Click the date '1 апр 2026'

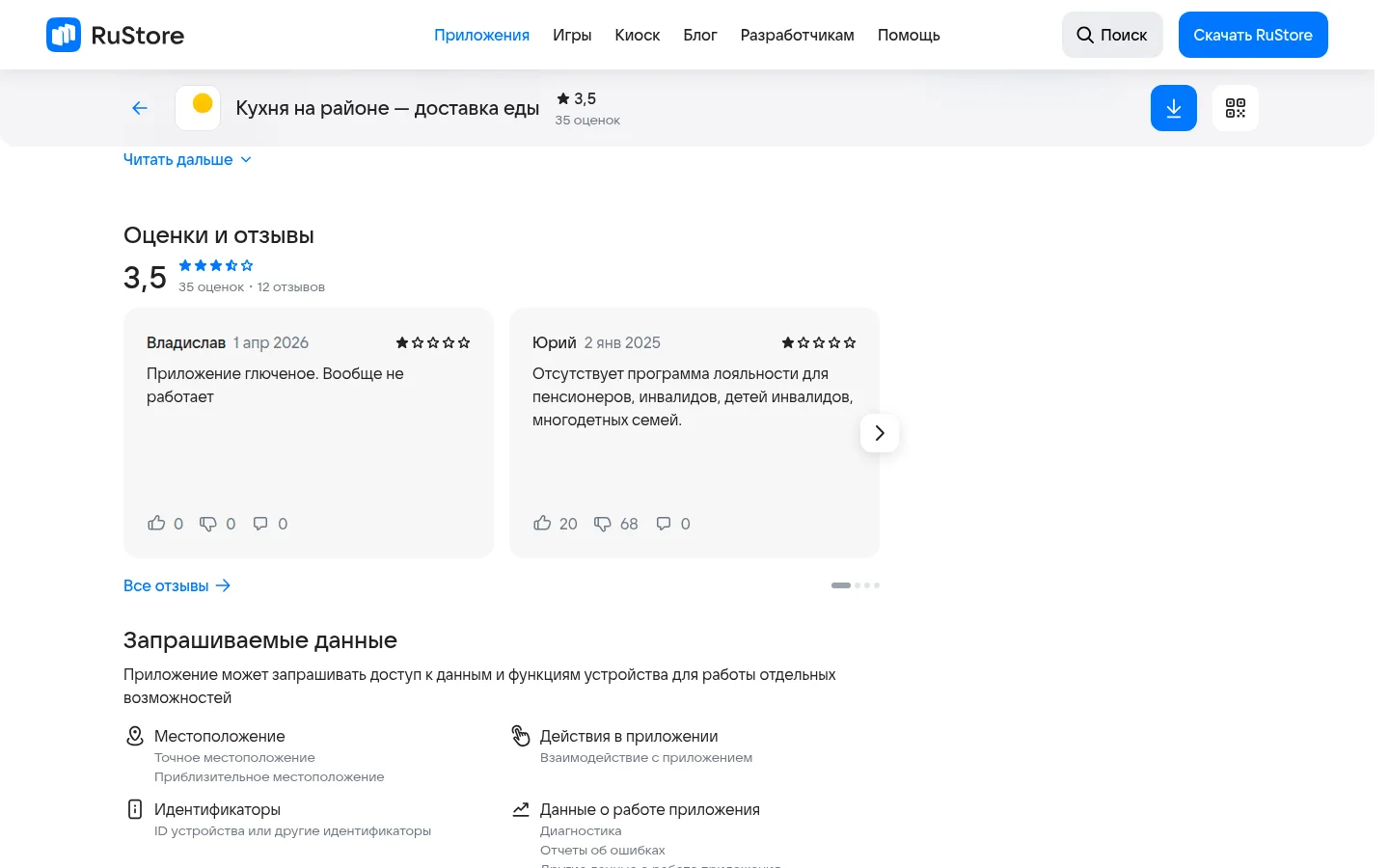[x=271, y=342]
